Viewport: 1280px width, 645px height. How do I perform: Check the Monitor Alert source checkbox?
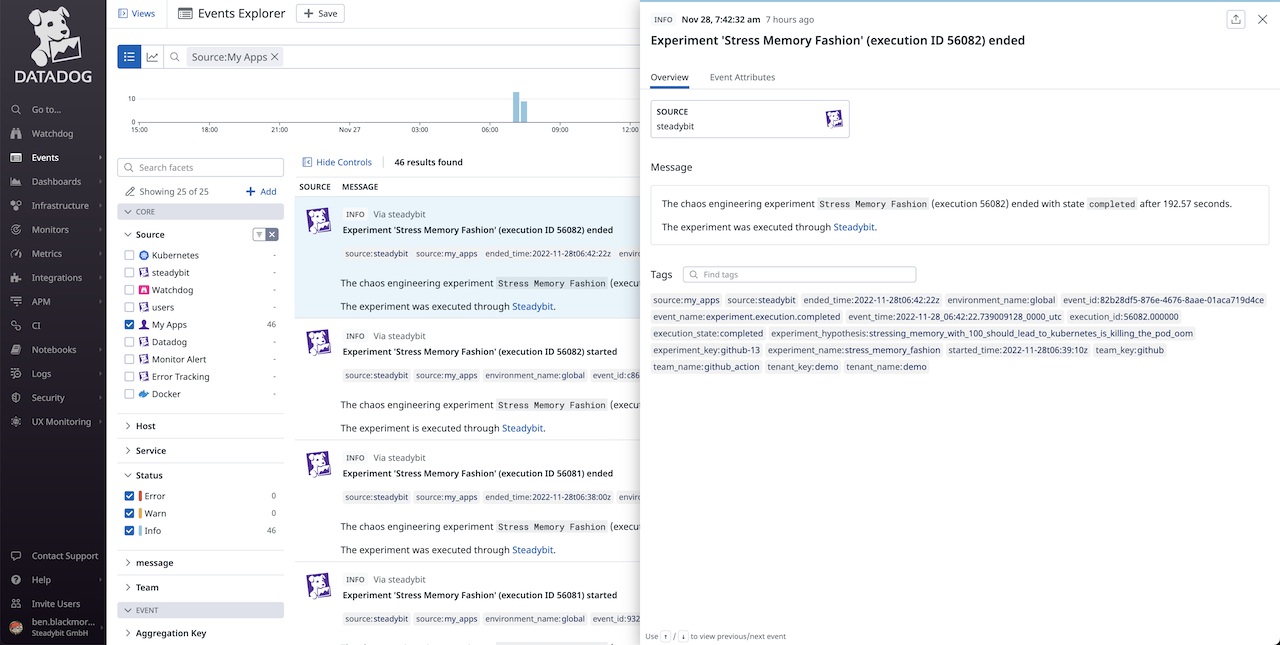pos(129,359)
